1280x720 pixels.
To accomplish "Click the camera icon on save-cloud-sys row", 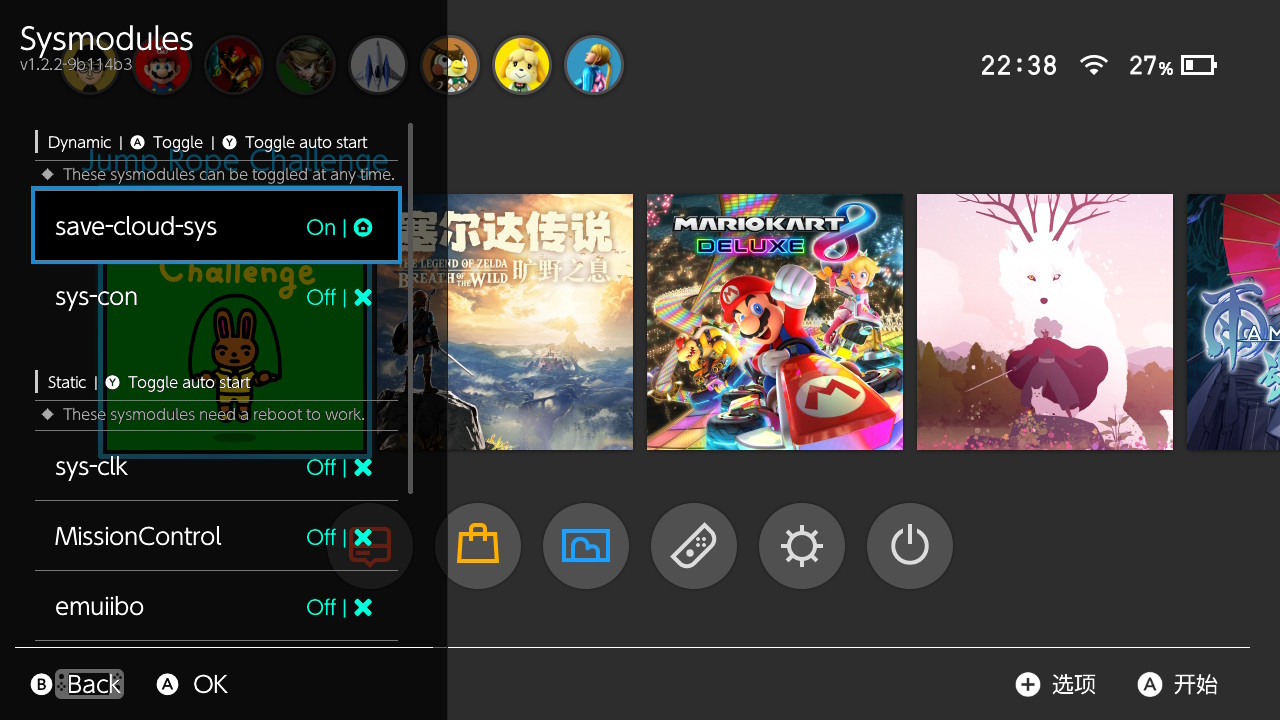I will pyautogui.click(x=363, y=227).
